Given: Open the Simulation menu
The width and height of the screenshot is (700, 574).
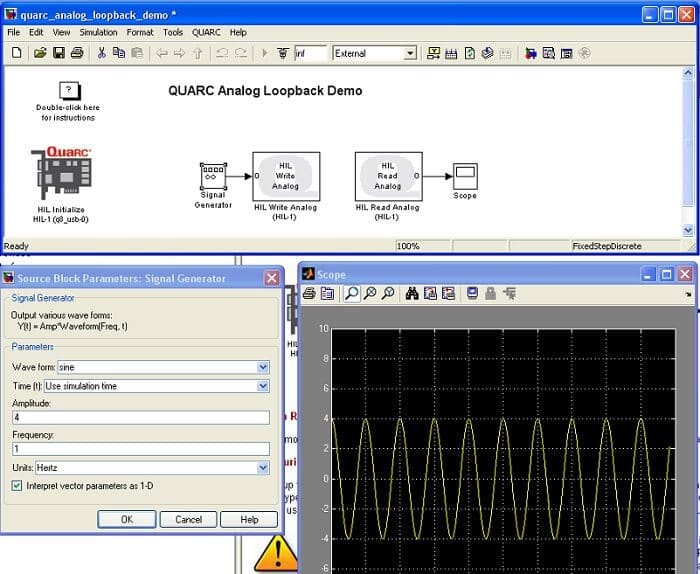Looking at the screenshot, I should pyautogui.click(x=98, y=32).
